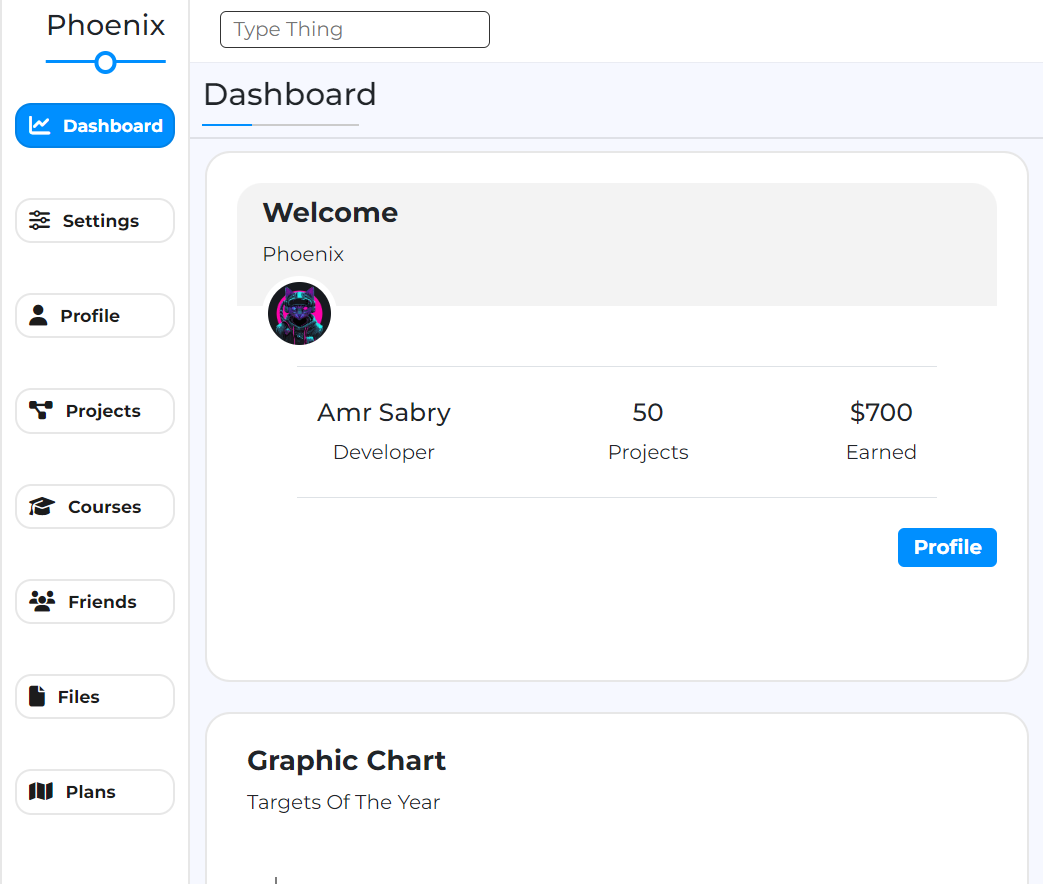Click the Plans map icon
1043x884 pixels.
coord(41,792)
